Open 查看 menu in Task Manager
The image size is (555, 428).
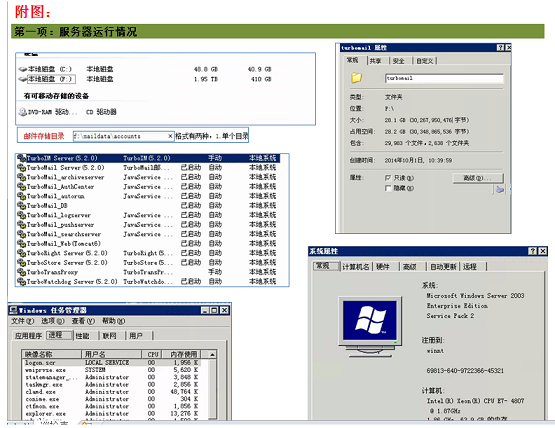coord(83,321)
